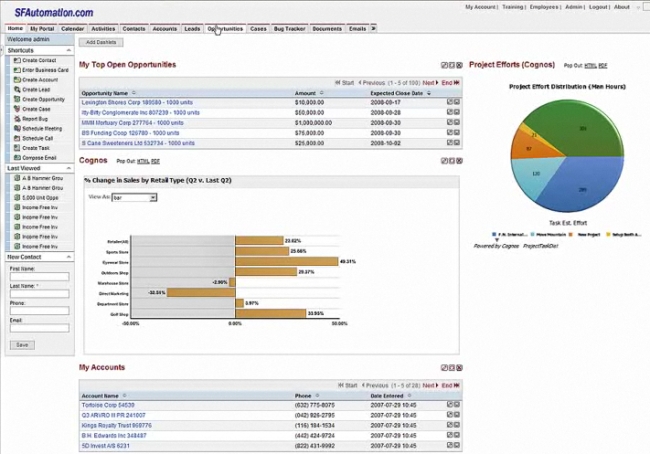Click edit icon in Lexington Shores Corp row
650x454 pixels.
tap(450, 102)
